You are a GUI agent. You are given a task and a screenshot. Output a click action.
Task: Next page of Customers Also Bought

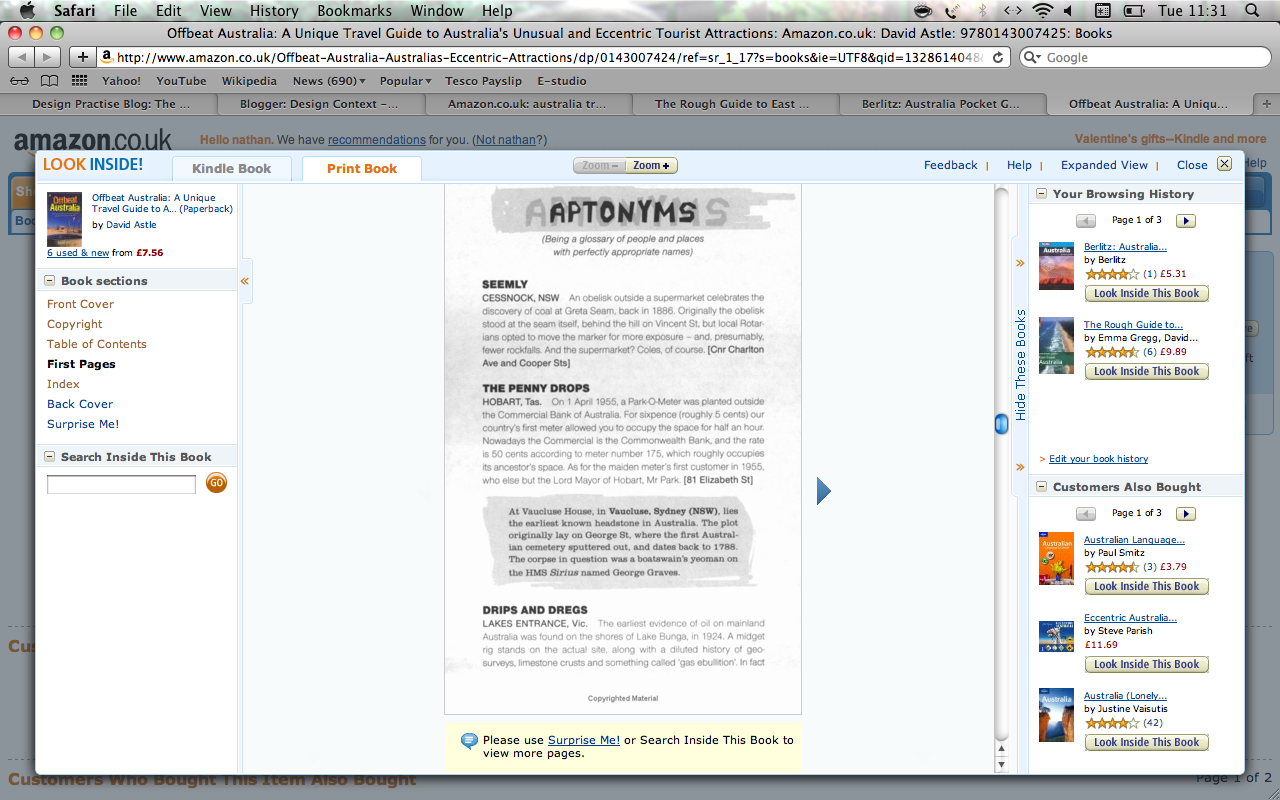click(1185, 513)
